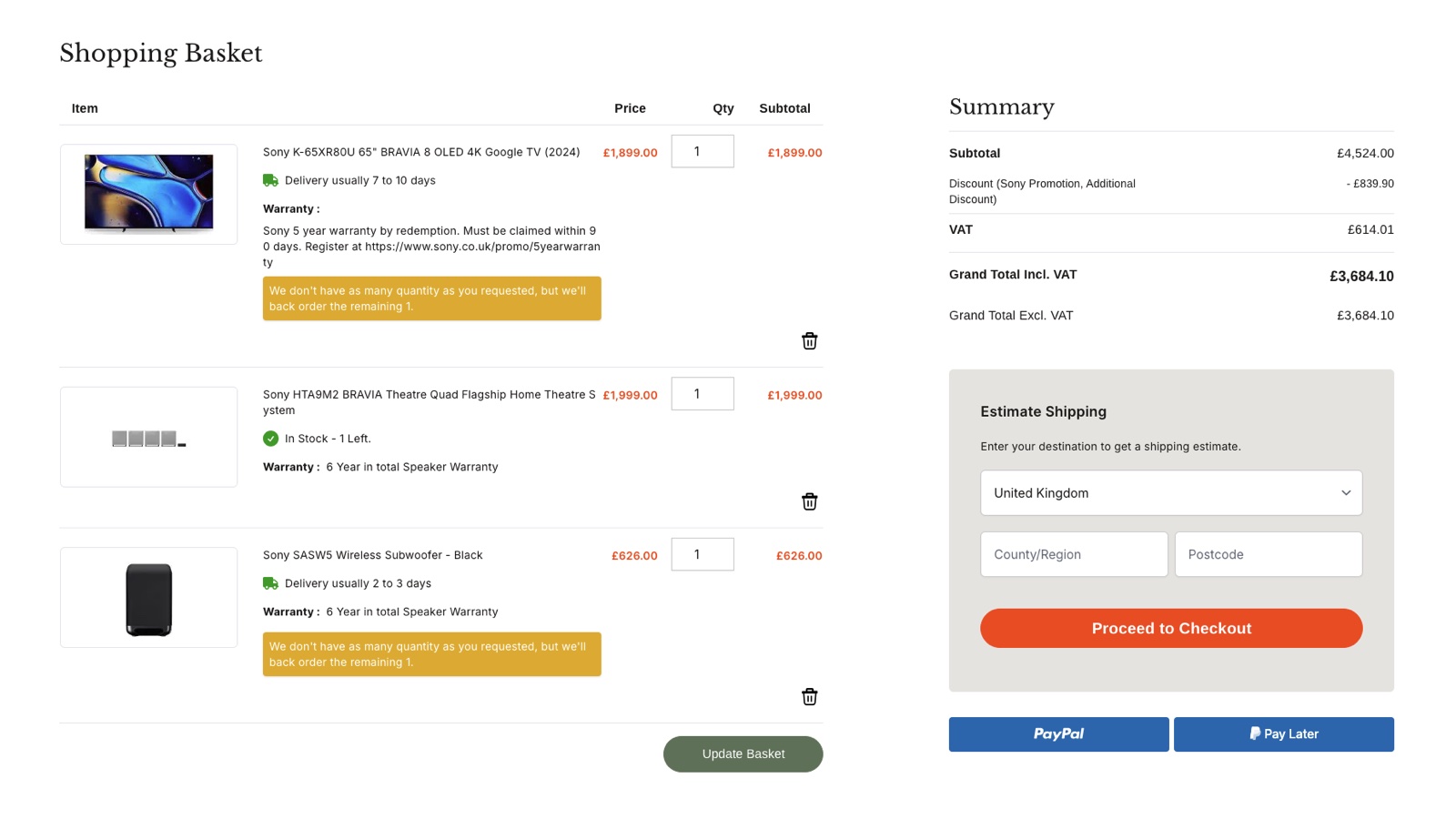1456x819 pixels.
Task: Remove the Sony HTA9M2 Theatre Quad item
Action: coord(809,502)
